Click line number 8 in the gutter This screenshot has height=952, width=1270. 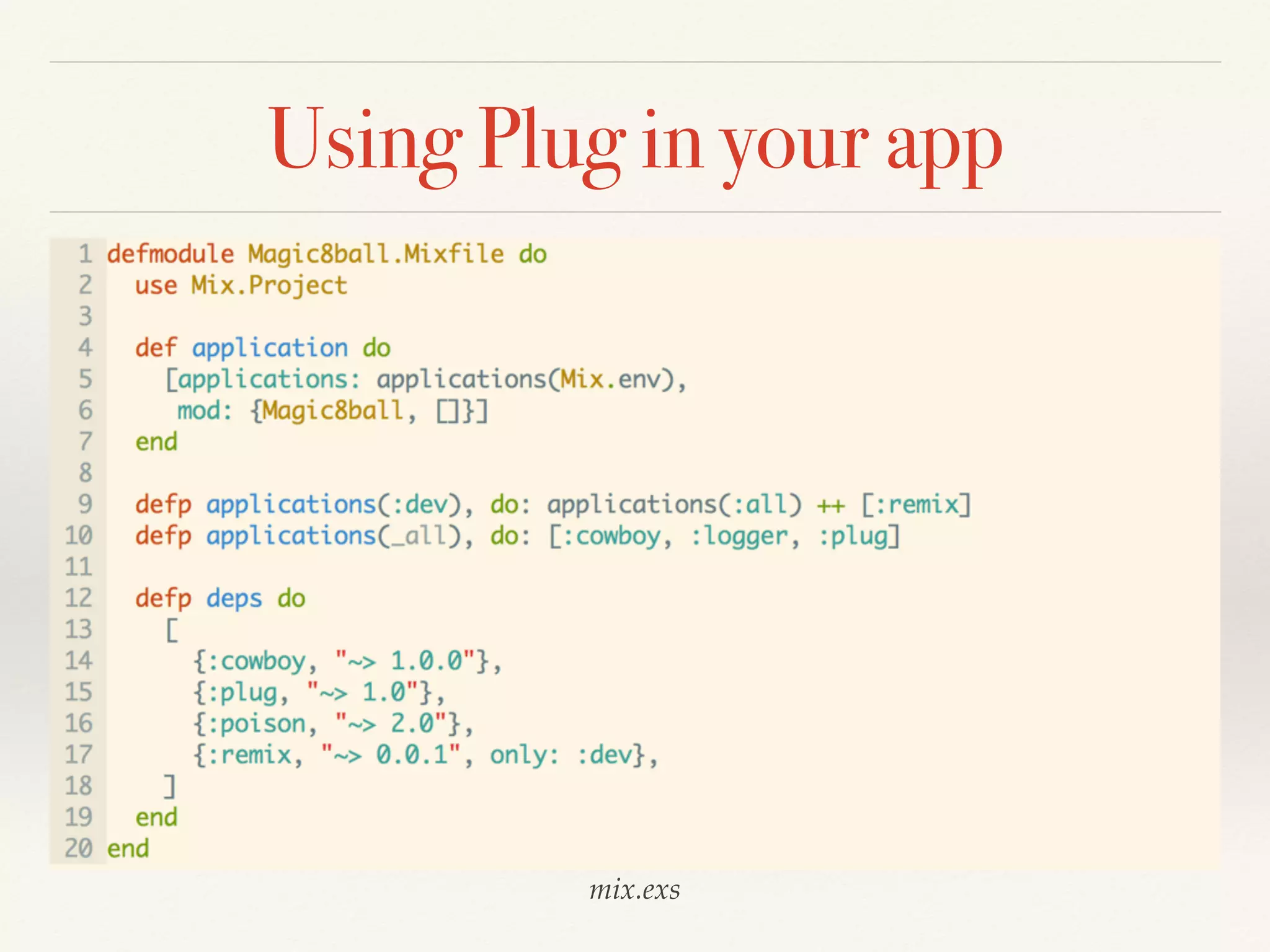tap(85, 473)
